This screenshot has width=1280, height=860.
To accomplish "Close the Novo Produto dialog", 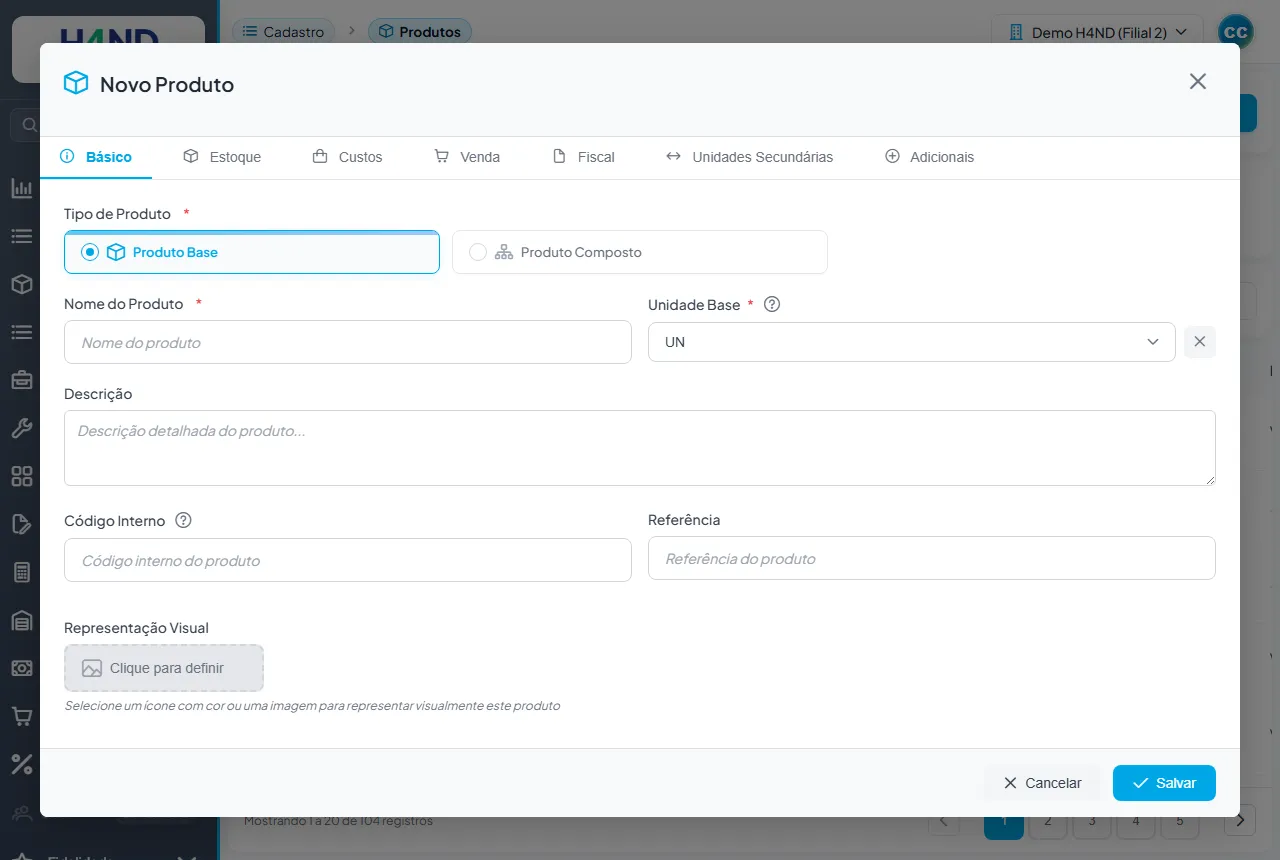I will 1198,82.
